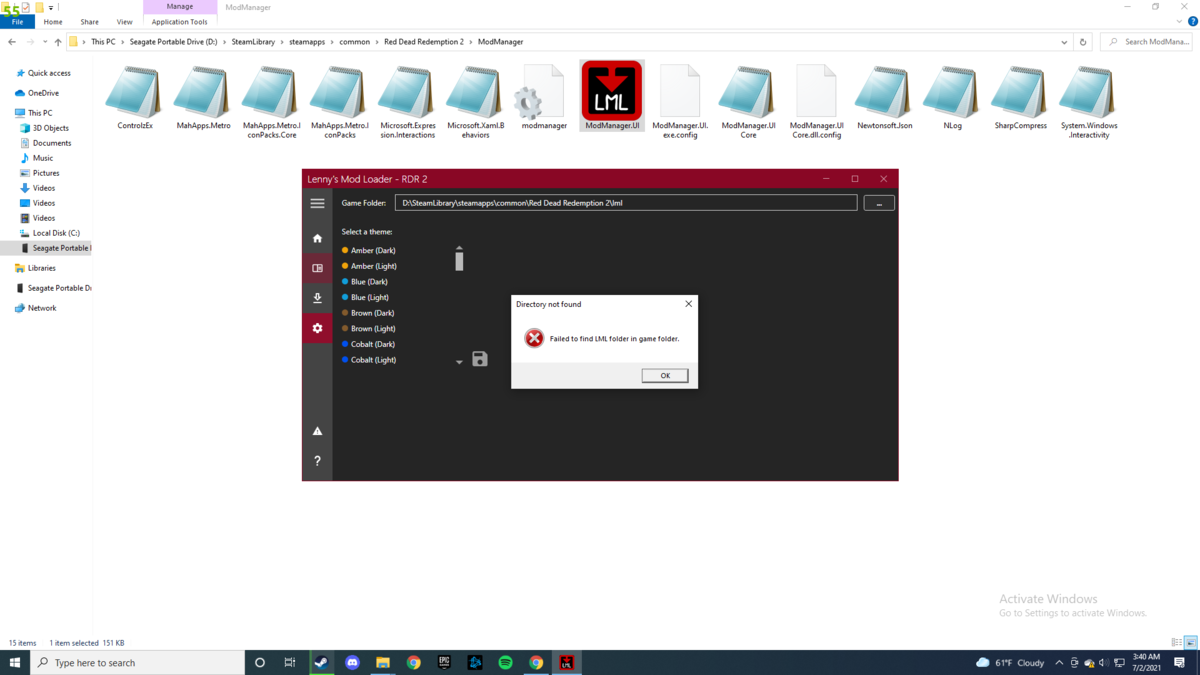Image resolution: width=1200 pixels, height=675 pixels.
Task: Open the recent locations dropdown arrow
Action: 45,42
